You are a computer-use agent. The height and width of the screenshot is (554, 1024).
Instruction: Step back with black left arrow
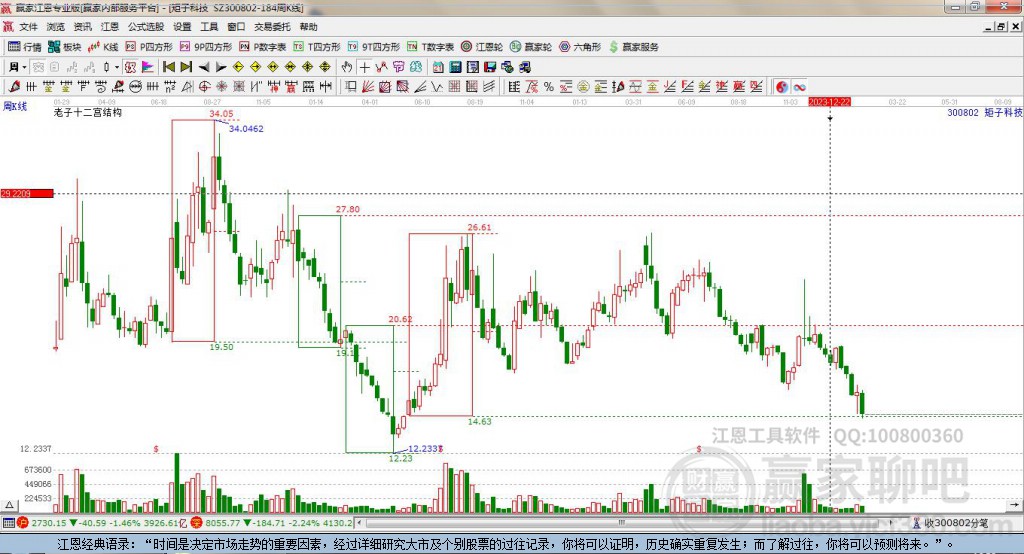[x=204, y=67]
